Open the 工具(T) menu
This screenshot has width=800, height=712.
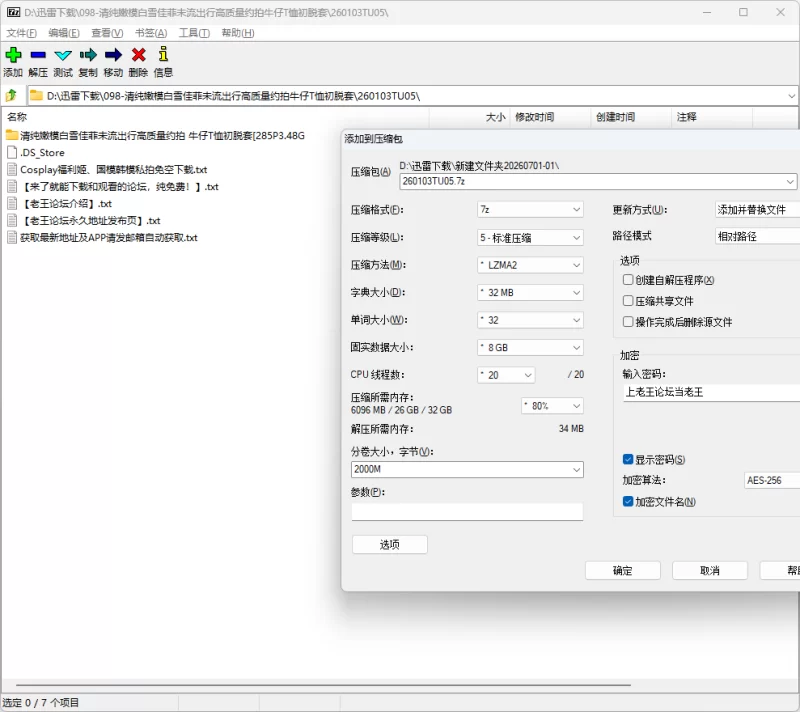coord(194,33)
